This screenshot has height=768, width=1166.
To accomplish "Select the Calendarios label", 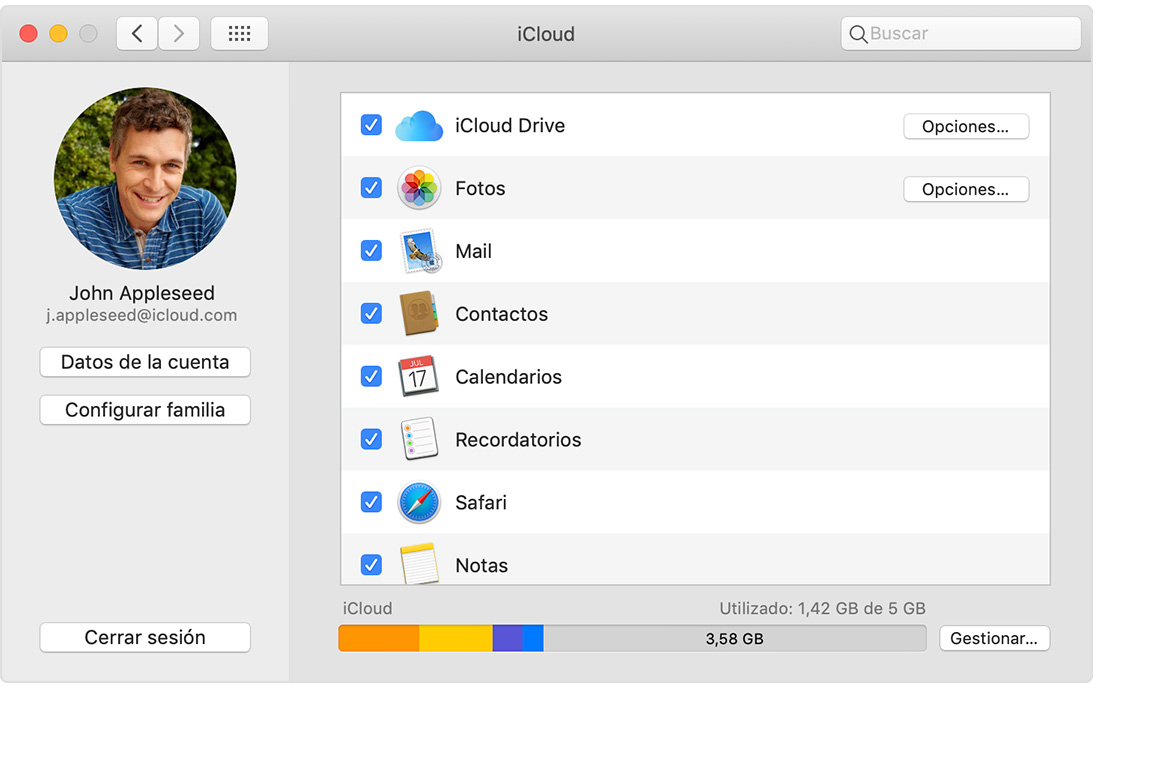I will pos(509,377).
